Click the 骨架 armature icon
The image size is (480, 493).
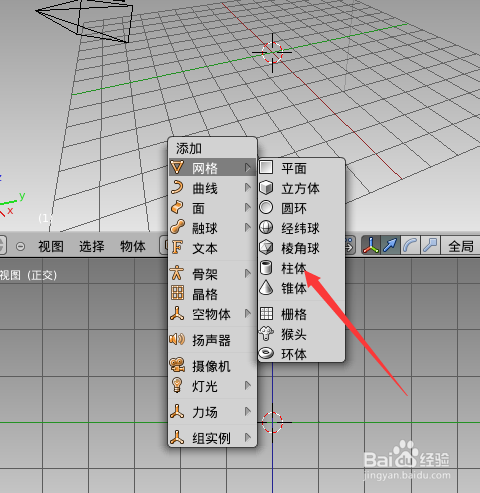[177, 273]
